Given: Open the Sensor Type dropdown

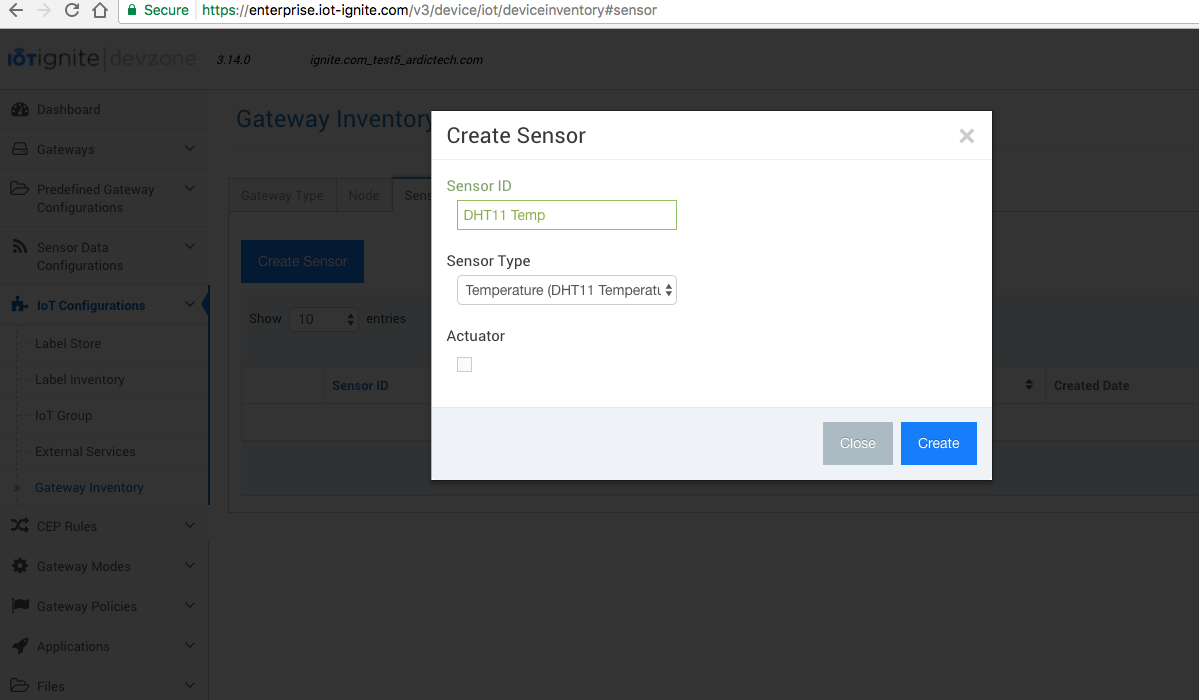Looking at the screenshot, I should [x=566, y=289].
